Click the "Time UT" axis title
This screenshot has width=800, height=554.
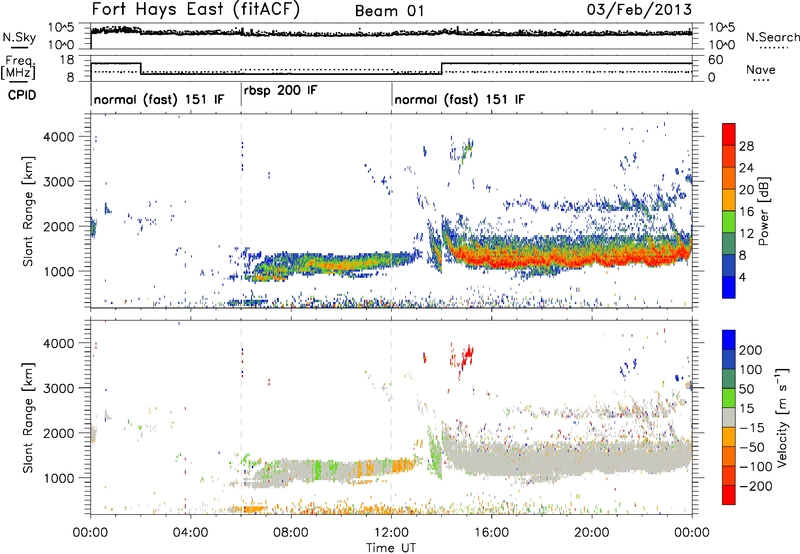tap(391, 548)
